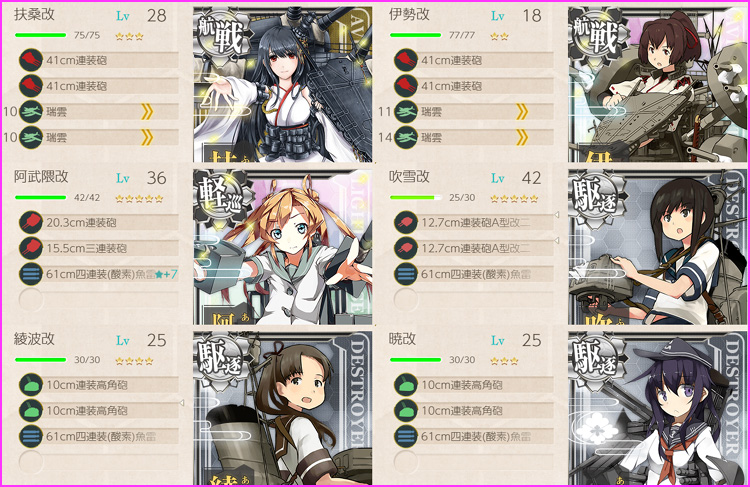Click Fubuki Kai's 25/30 HP bar
The width and height of the screenshot is (750, 487).
click(416, 197)
